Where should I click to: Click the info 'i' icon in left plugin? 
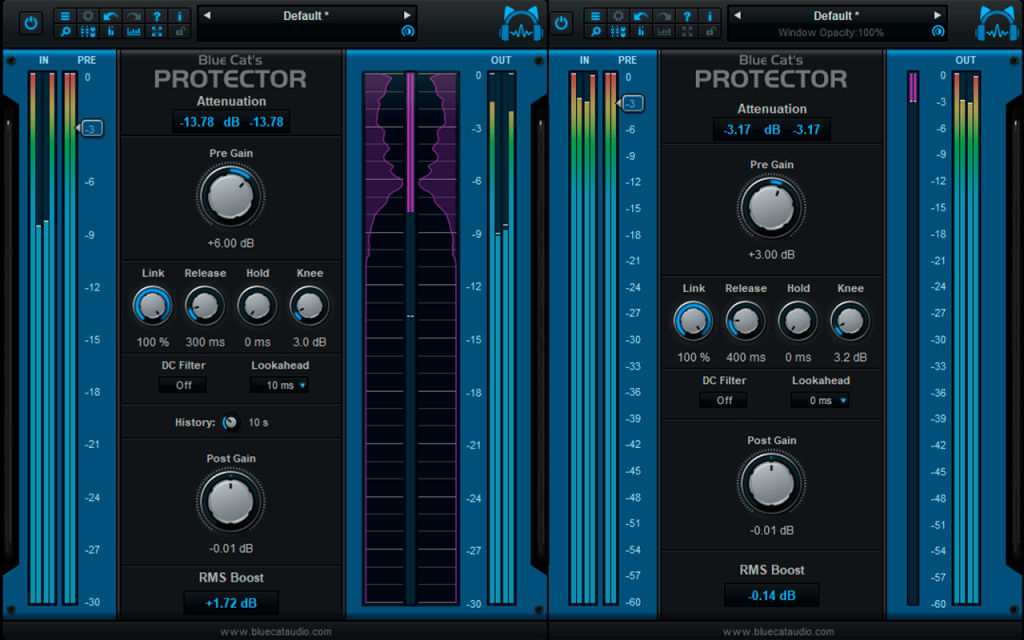click(180, 16)
